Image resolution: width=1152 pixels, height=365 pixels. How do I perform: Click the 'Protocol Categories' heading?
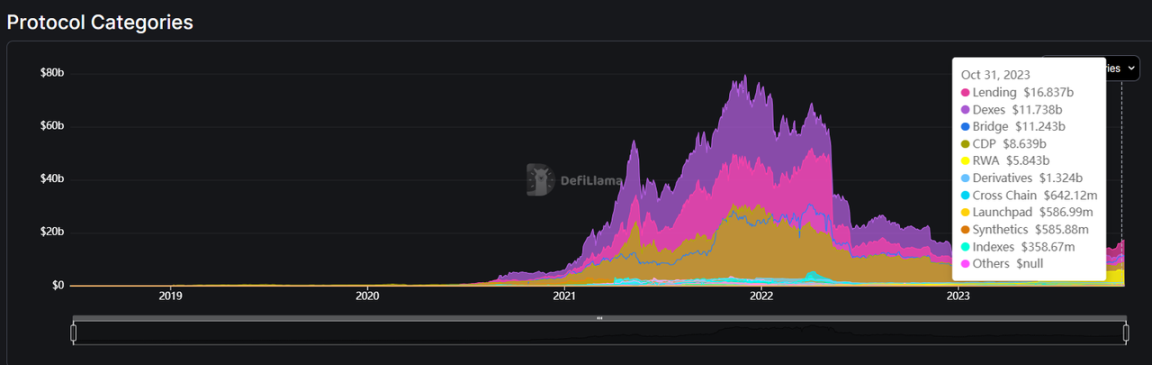[100, 23]
